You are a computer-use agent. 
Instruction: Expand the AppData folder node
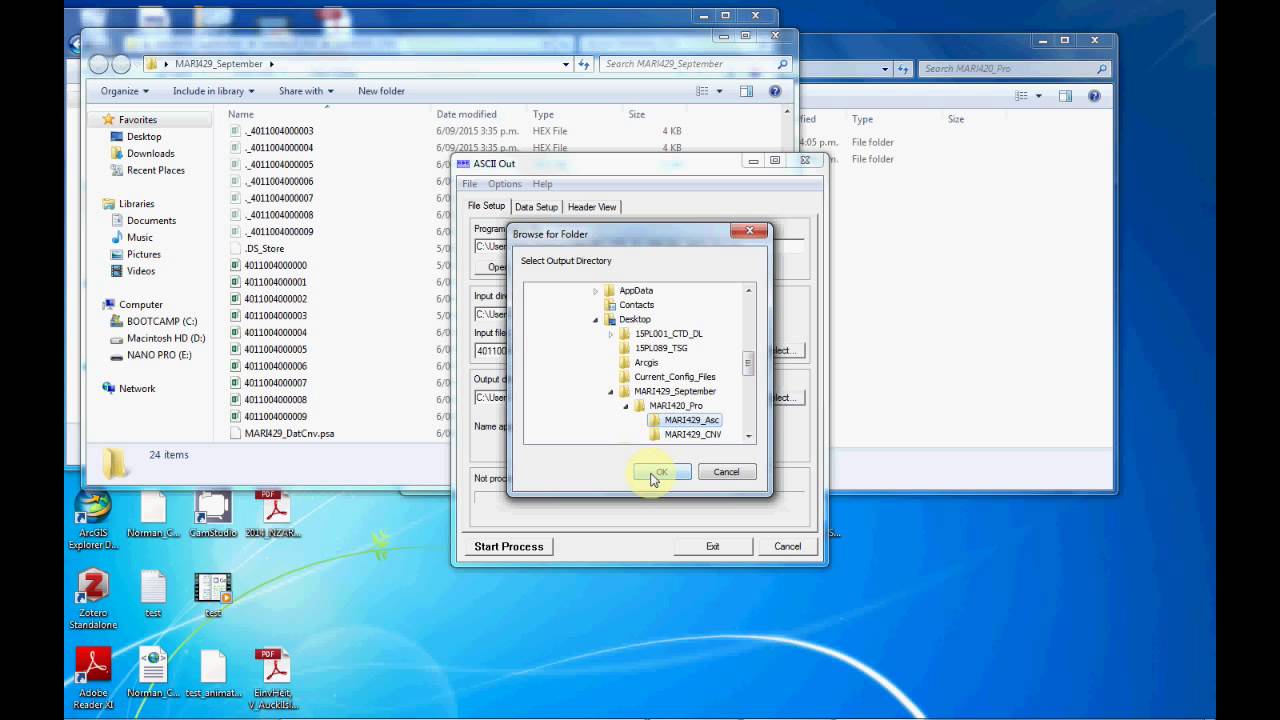point(595,291)
